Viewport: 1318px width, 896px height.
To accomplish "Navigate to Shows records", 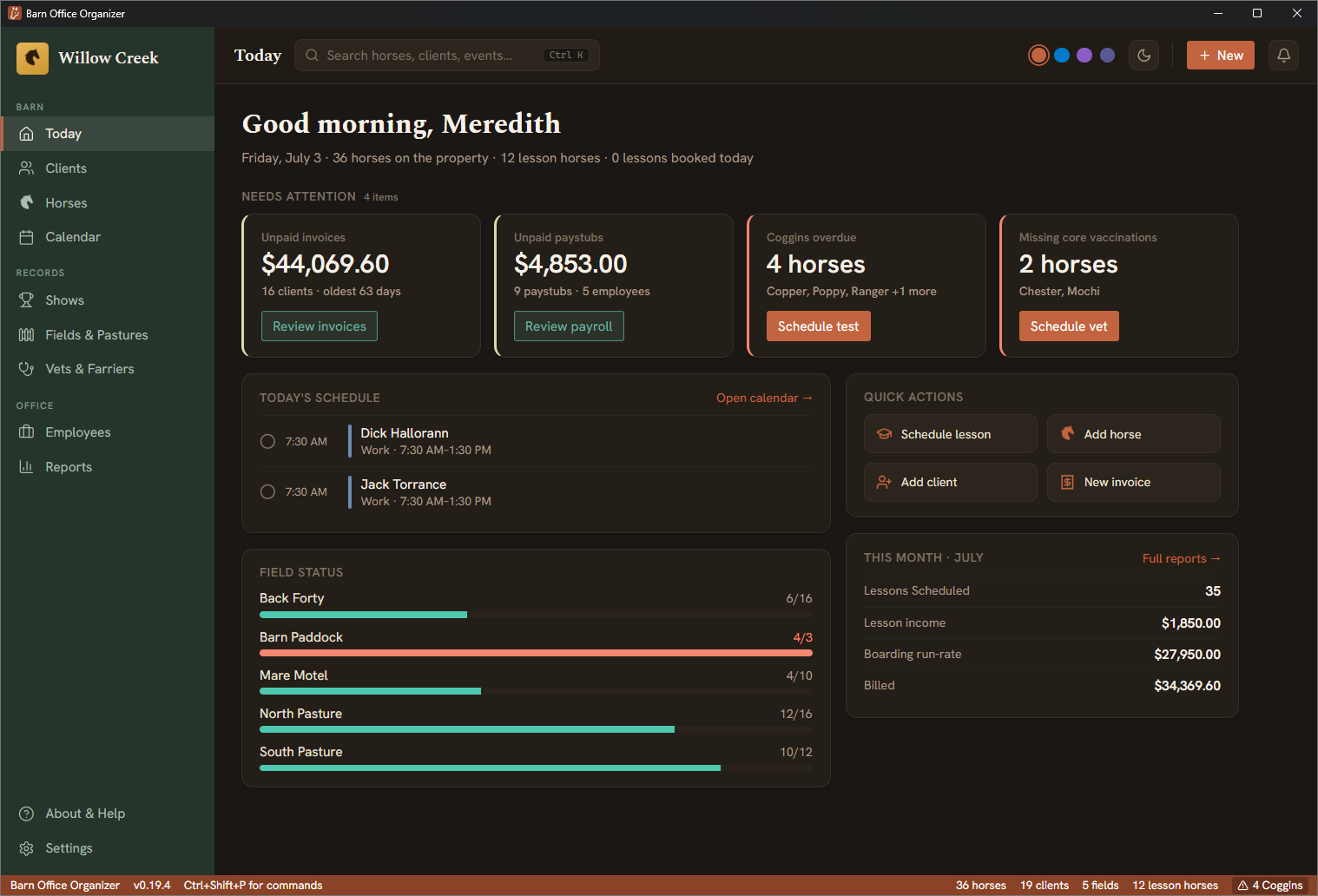I will coord(108,300).
